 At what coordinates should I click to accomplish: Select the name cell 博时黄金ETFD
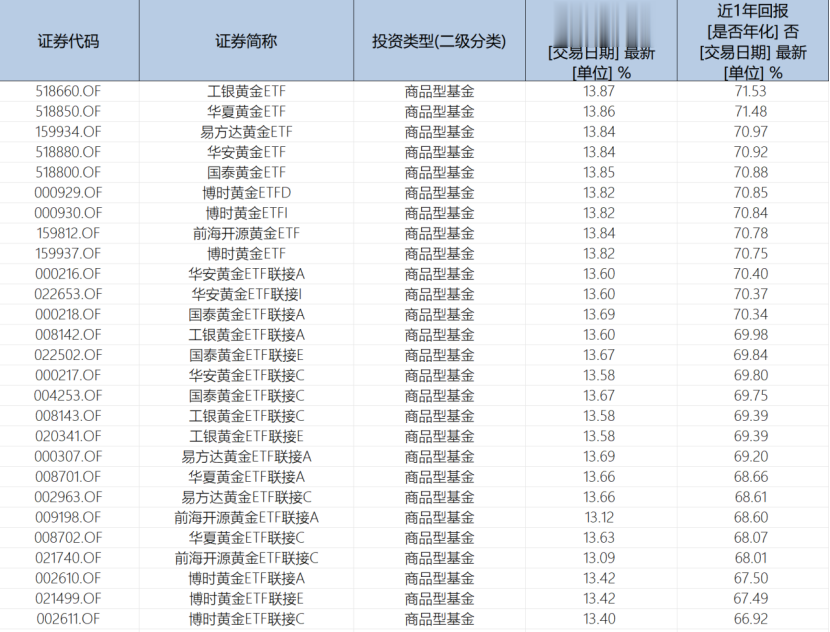246,193
